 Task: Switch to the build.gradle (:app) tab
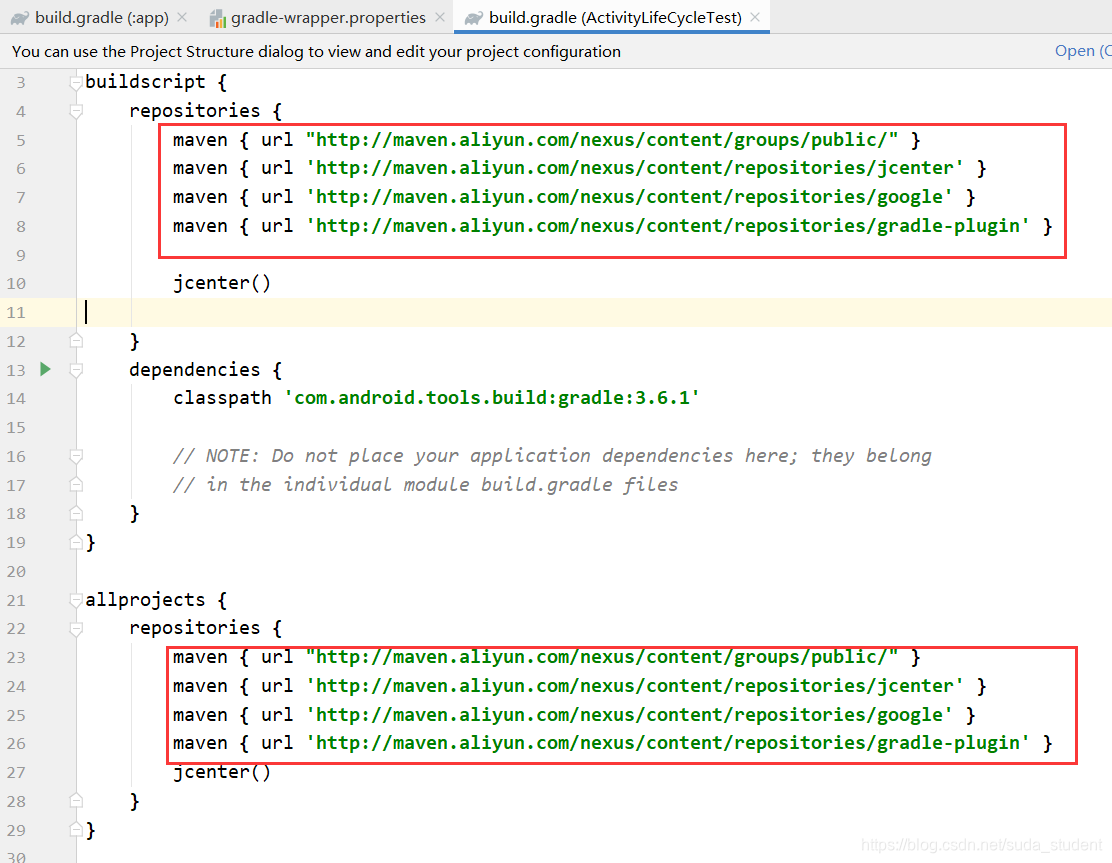[x=101, y=17]
